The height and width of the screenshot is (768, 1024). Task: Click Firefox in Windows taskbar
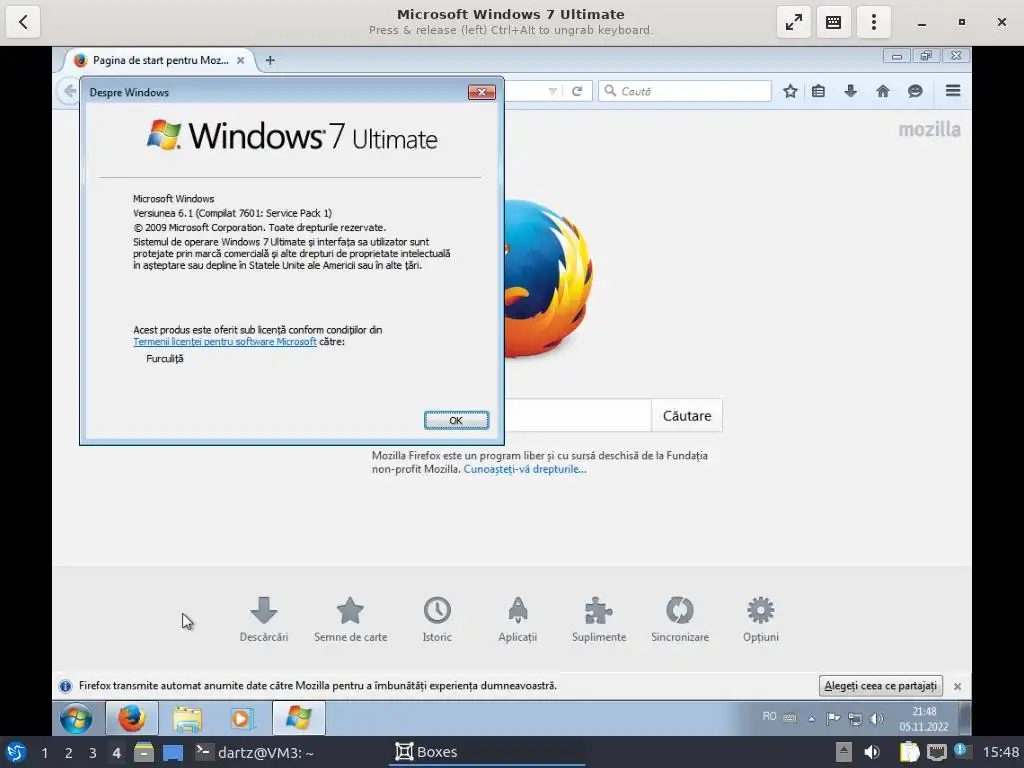point(131,718)
